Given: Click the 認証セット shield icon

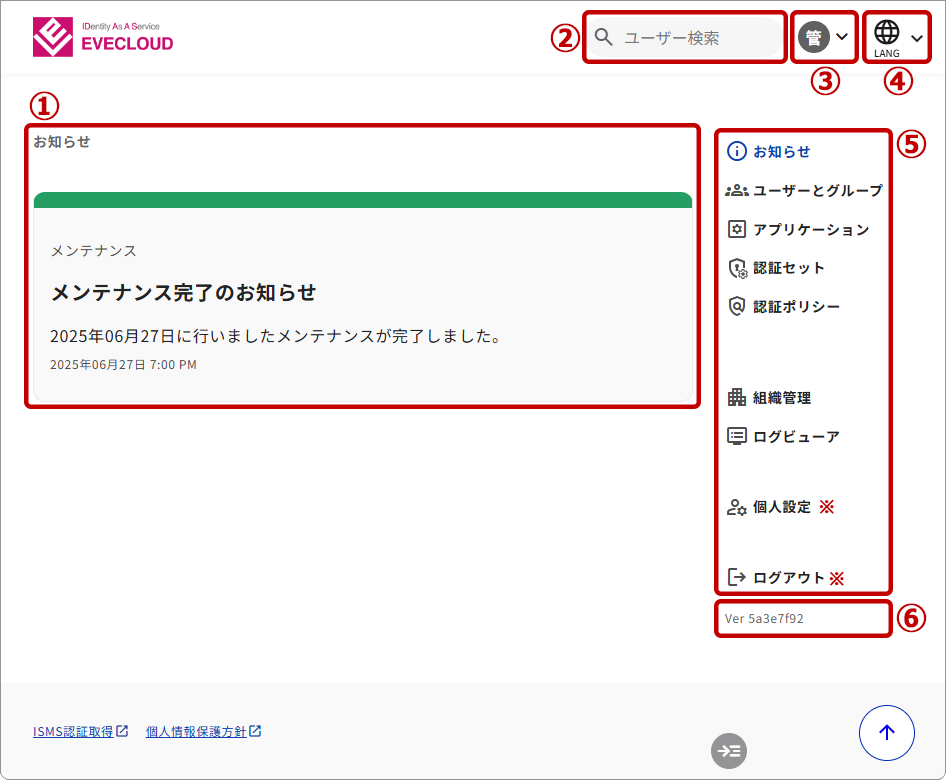Looking at the screenshot, I should [x=737, y=268].
